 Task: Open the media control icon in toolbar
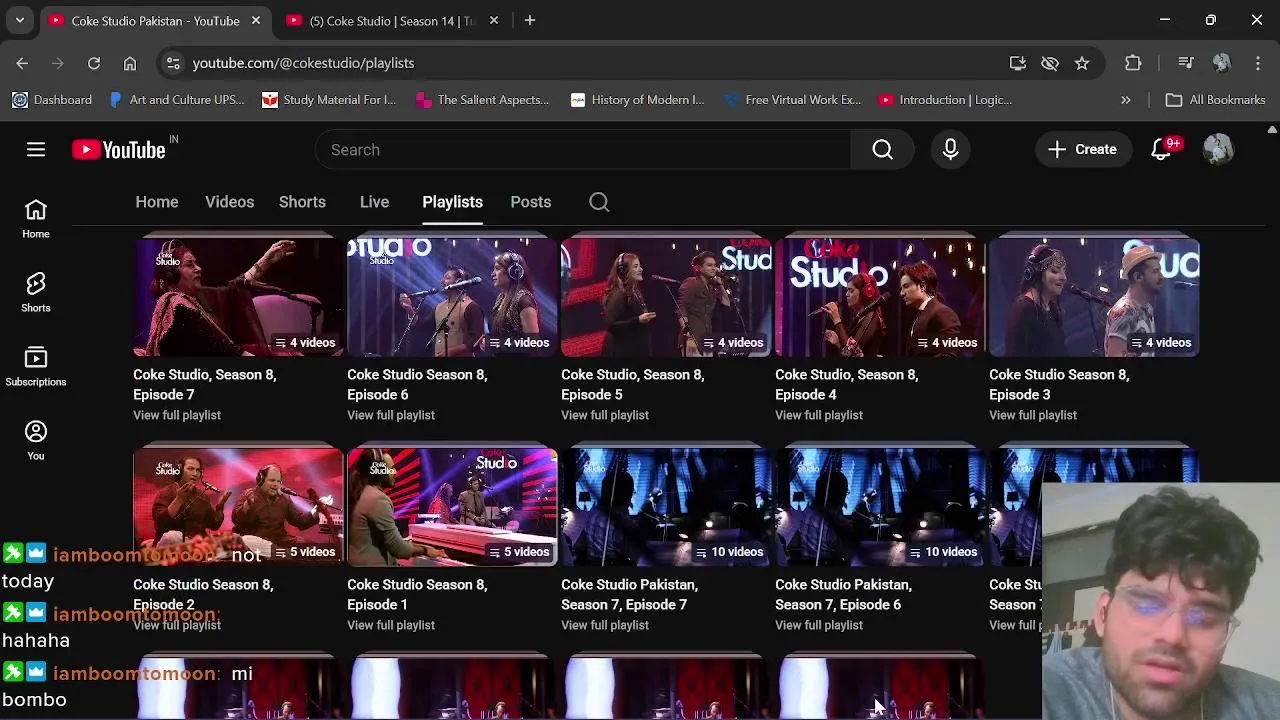pyautogui.click(x=1186, y=63)
